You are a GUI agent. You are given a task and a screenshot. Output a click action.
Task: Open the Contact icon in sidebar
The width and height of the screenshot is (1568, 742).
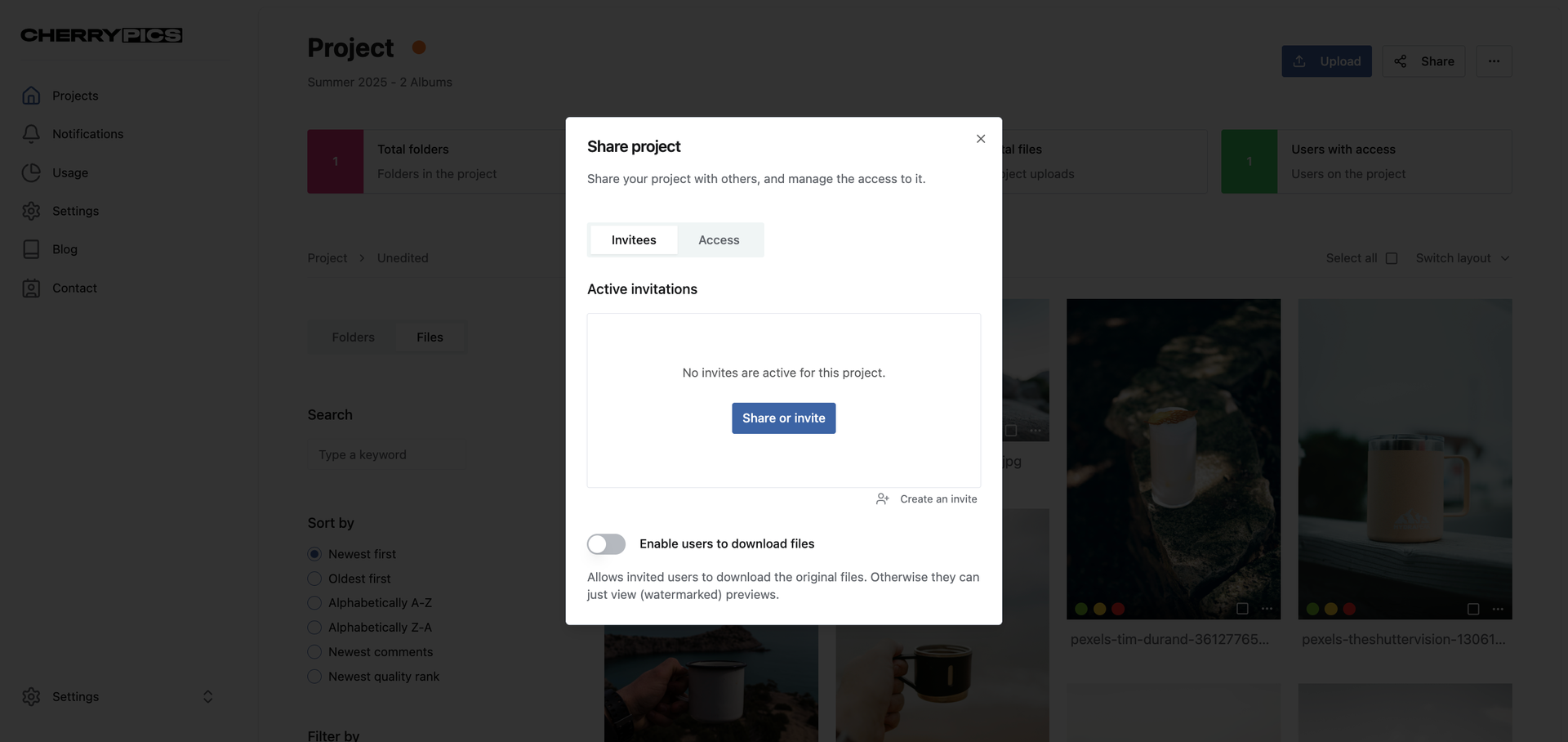tap(31, 288)
